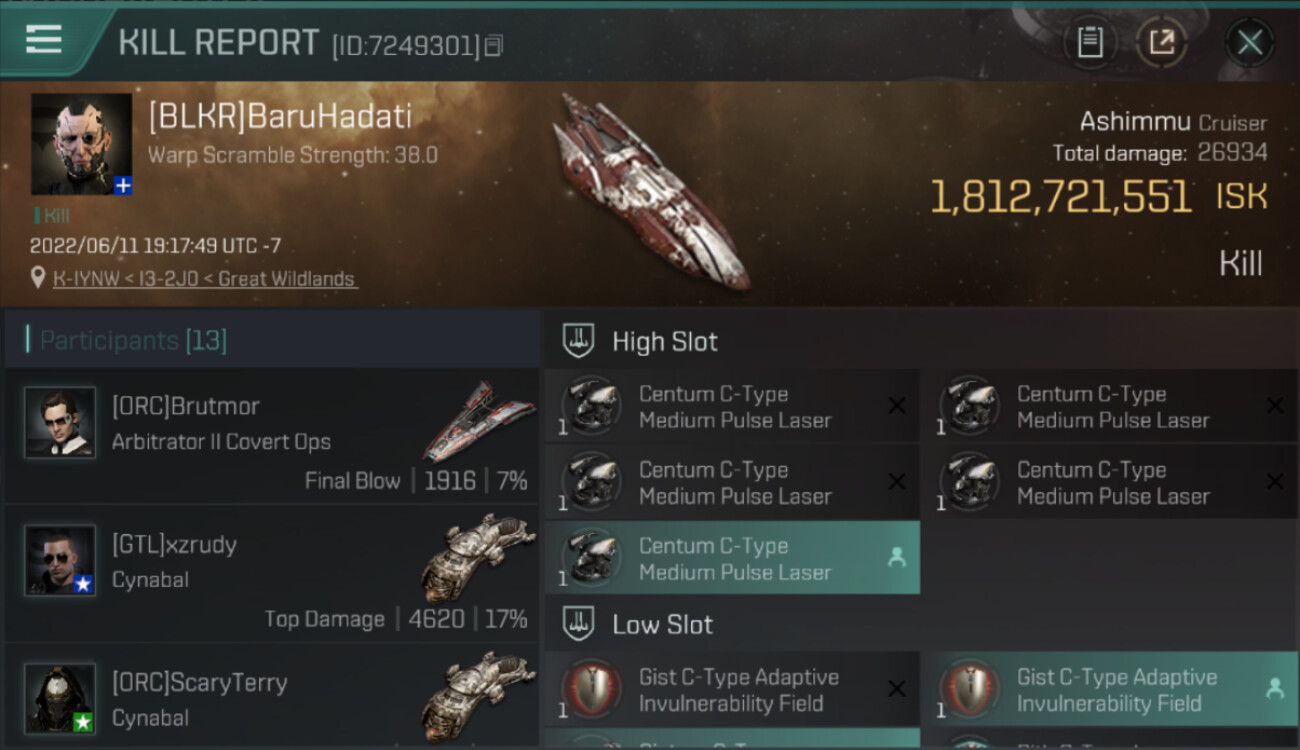Add BaruHadati via blue plus badge
1300x750 pixels.
tap(123, 186)
